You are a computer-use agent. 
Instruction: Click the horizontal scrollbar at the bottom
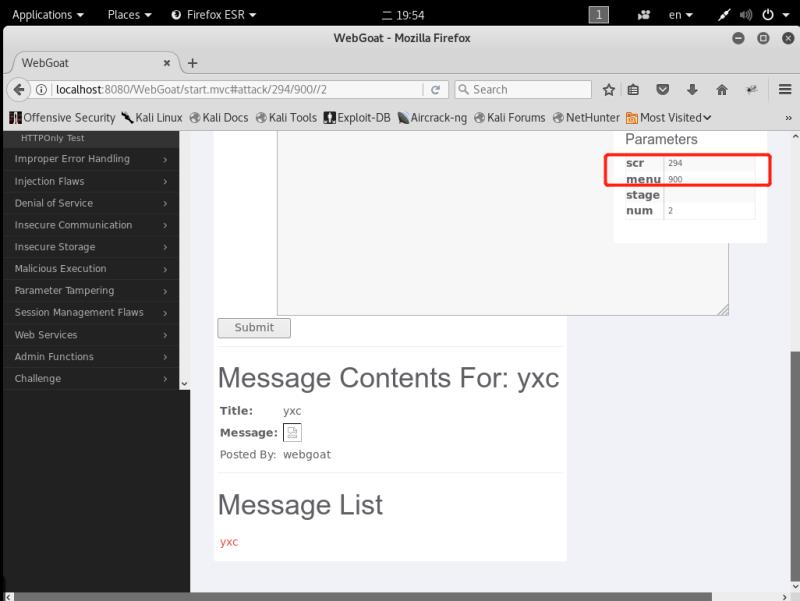click(x=363, y=597)
